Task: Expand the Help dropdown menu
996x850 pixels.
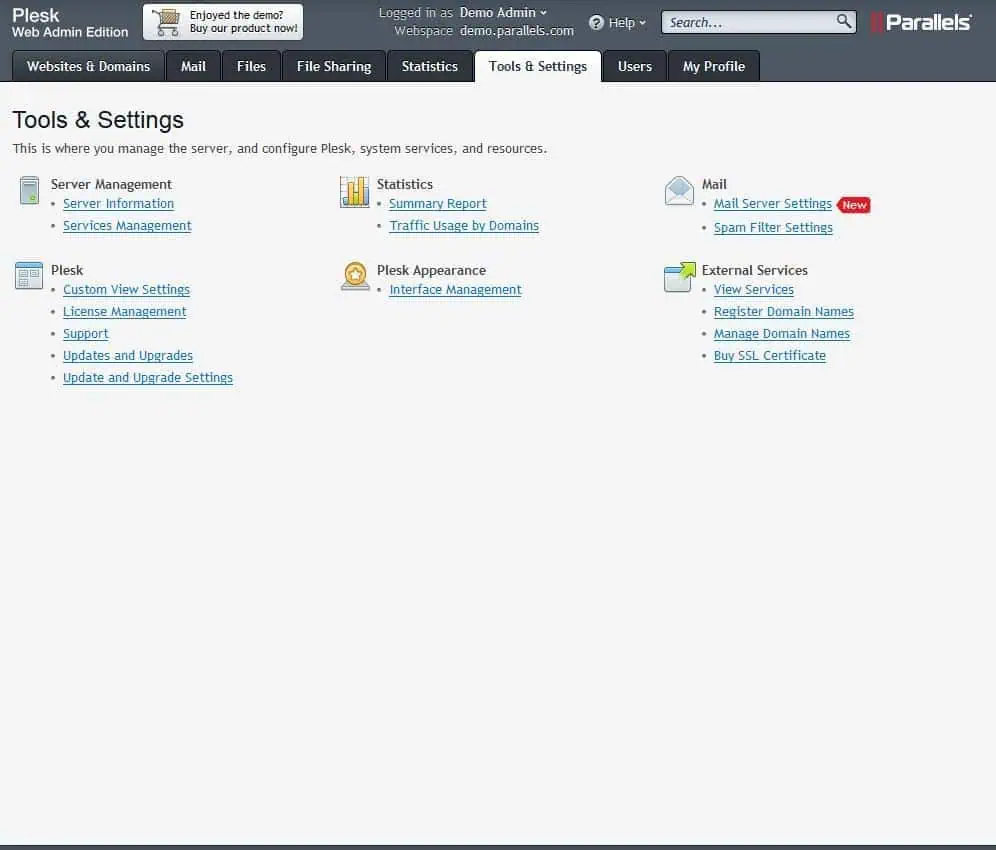Action: click(618, 22)
